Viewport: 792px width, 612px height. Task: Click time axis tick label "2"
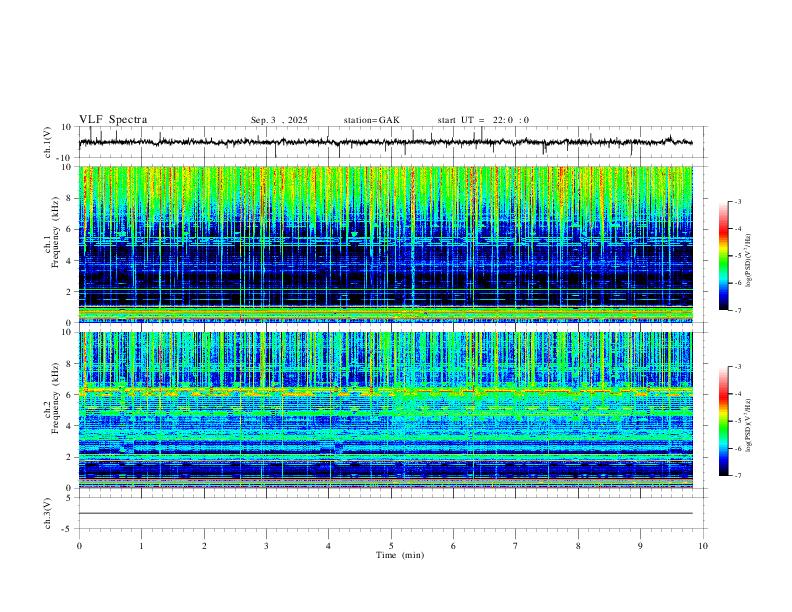tap(204, 546)
